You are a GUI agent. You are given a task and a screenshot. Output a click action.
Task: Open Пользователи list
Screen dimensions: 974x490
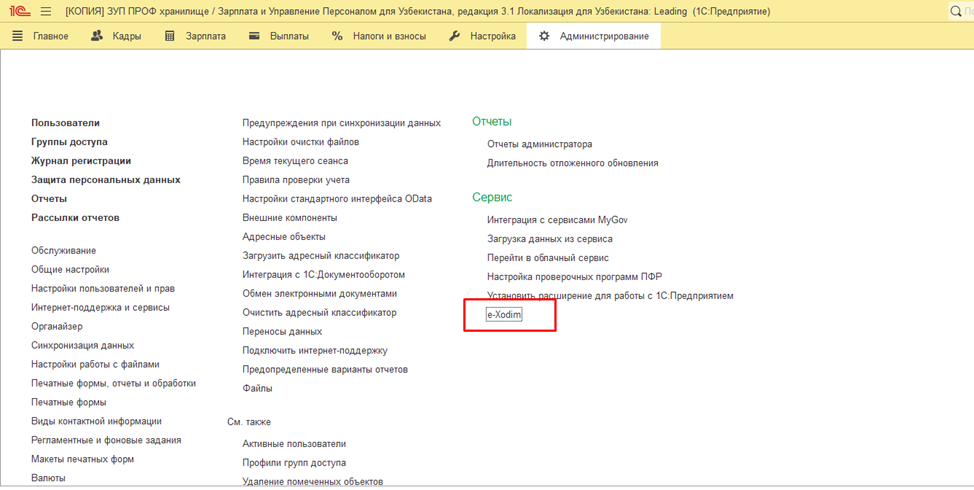click(x=65, y=123)
